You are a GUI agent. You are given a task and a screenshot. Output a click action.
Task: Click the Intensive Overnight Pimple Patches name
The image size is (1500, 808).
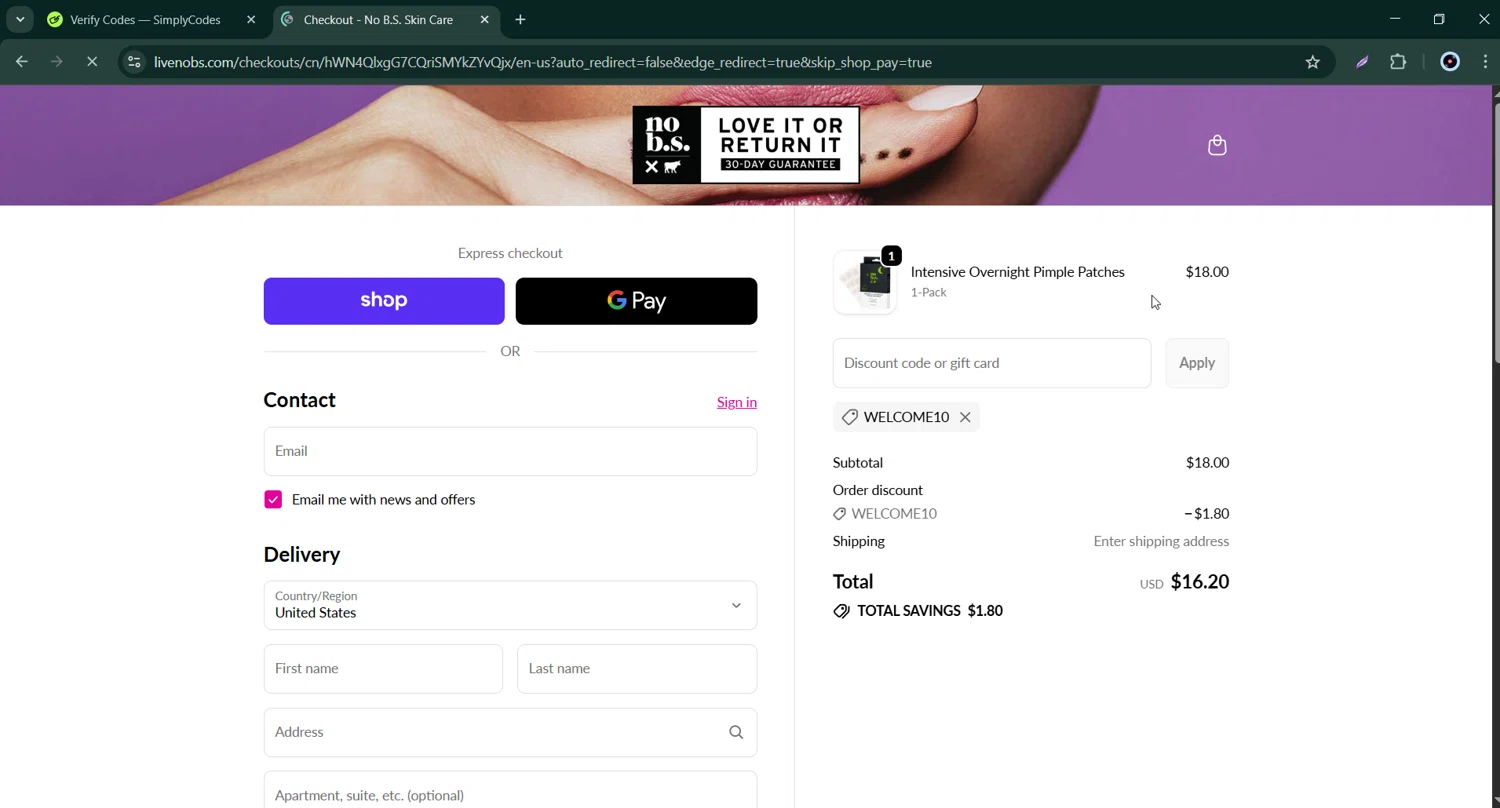(1017, 272)
